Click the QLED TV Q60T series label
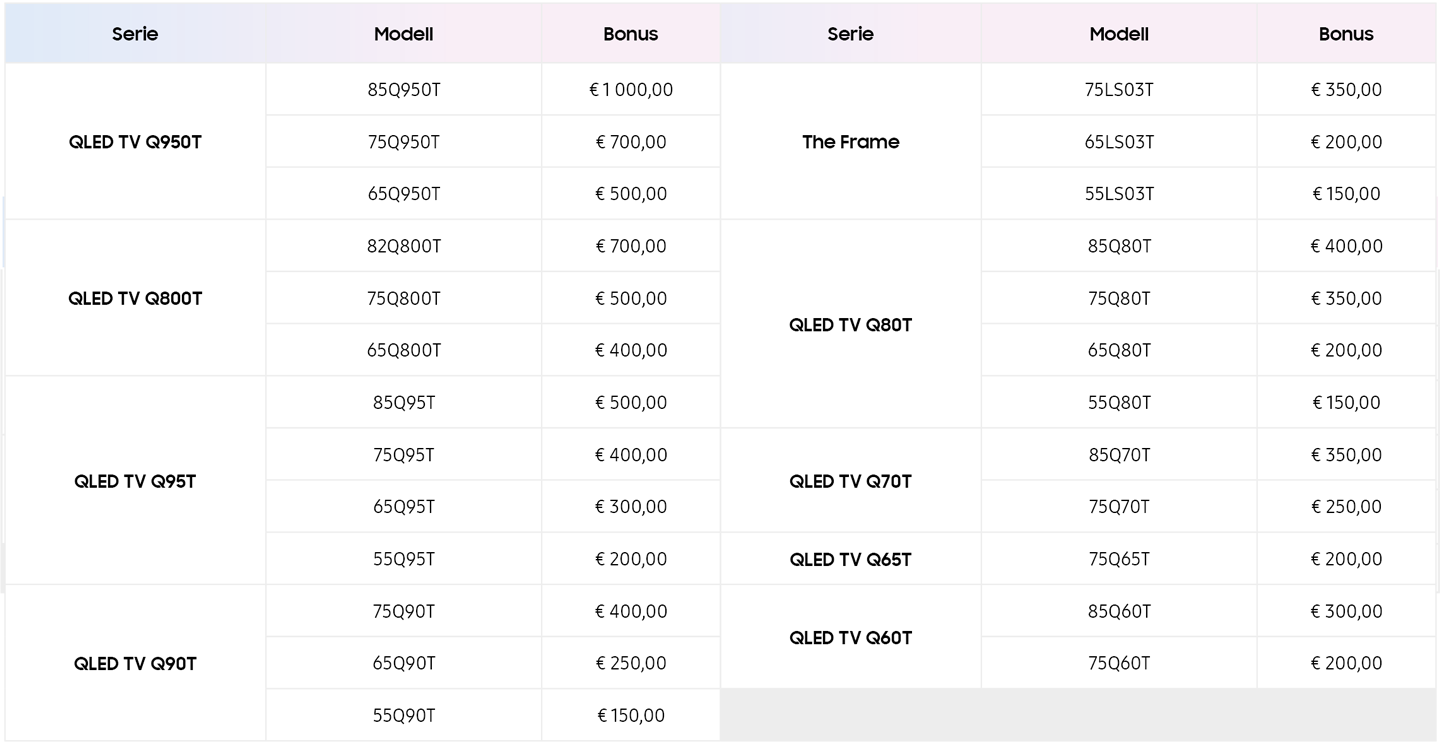1440x755 pixels. click(x=851, y=638)
